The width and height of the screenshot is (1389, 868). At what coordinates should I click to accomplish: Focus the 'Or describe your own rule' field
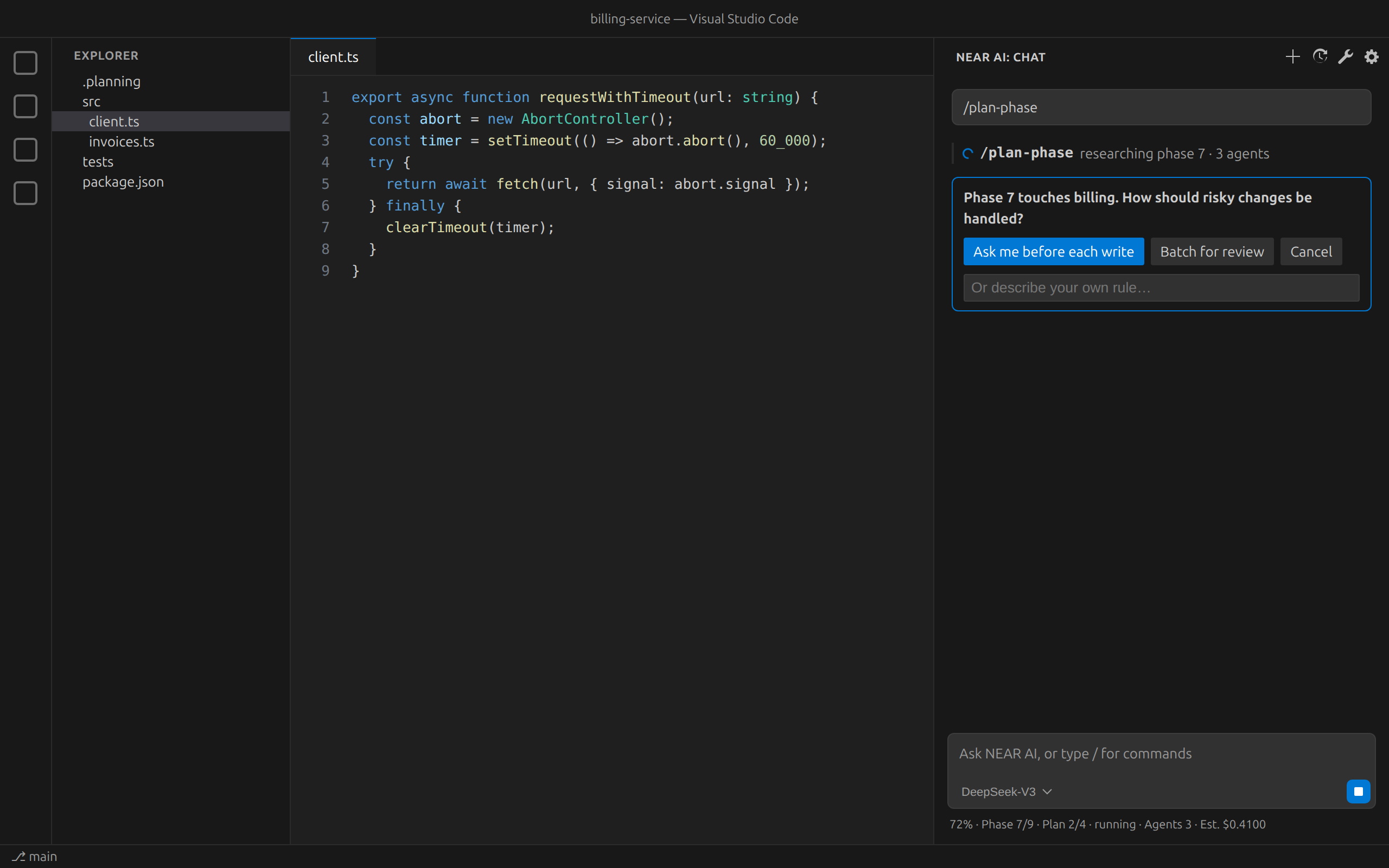click(1161, 288)
